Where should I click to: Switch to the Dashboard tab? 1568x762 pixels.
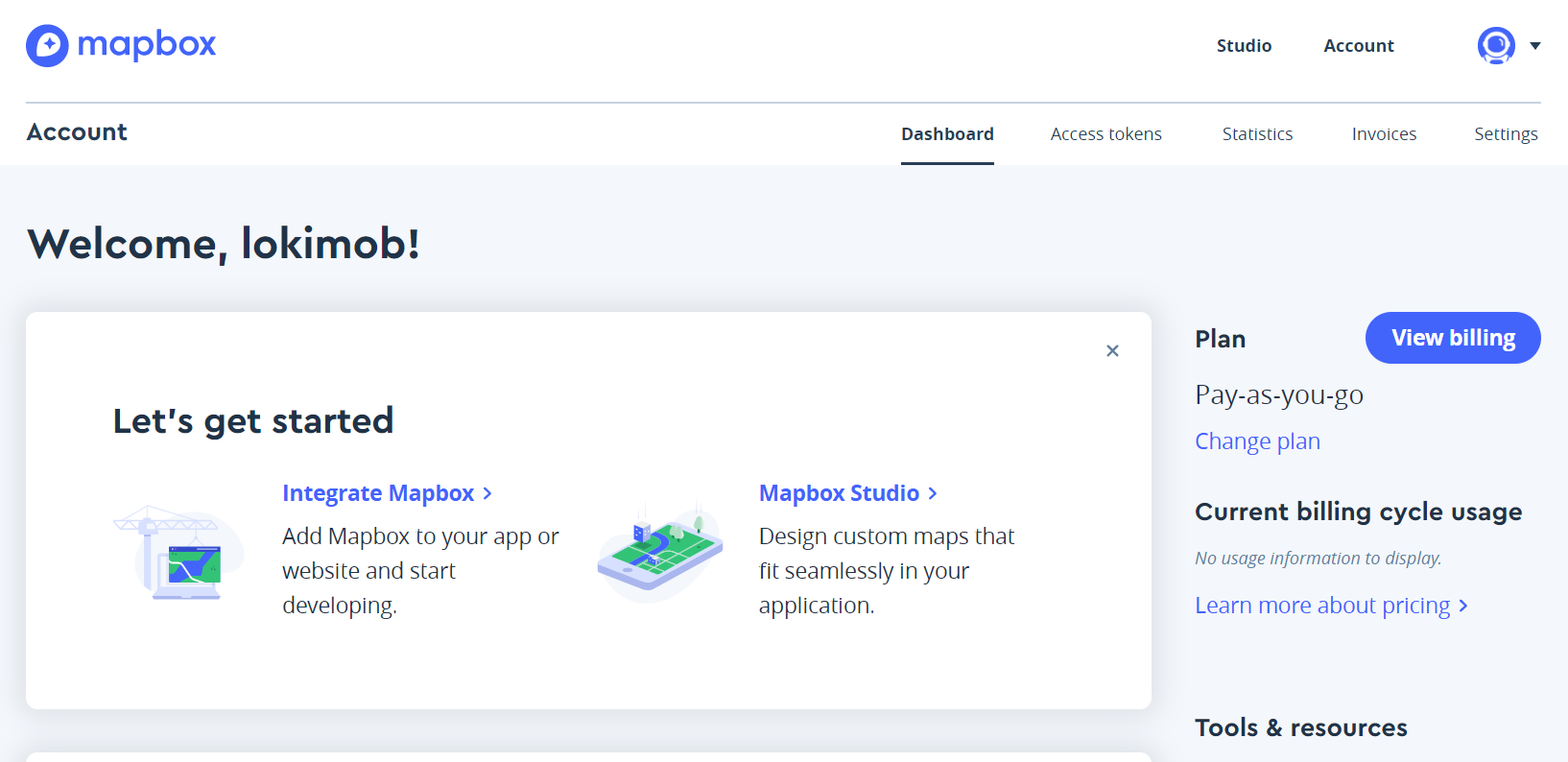[x=947, y=134]
